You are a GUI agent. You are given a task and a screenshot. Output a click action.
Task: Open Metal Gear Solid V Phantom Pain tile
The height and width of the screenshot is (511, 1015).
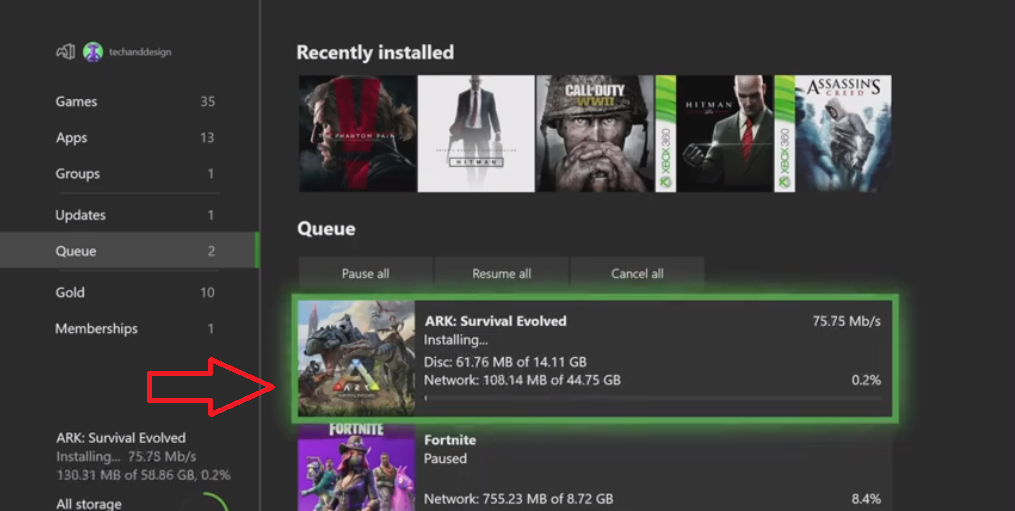pos(357,133)
